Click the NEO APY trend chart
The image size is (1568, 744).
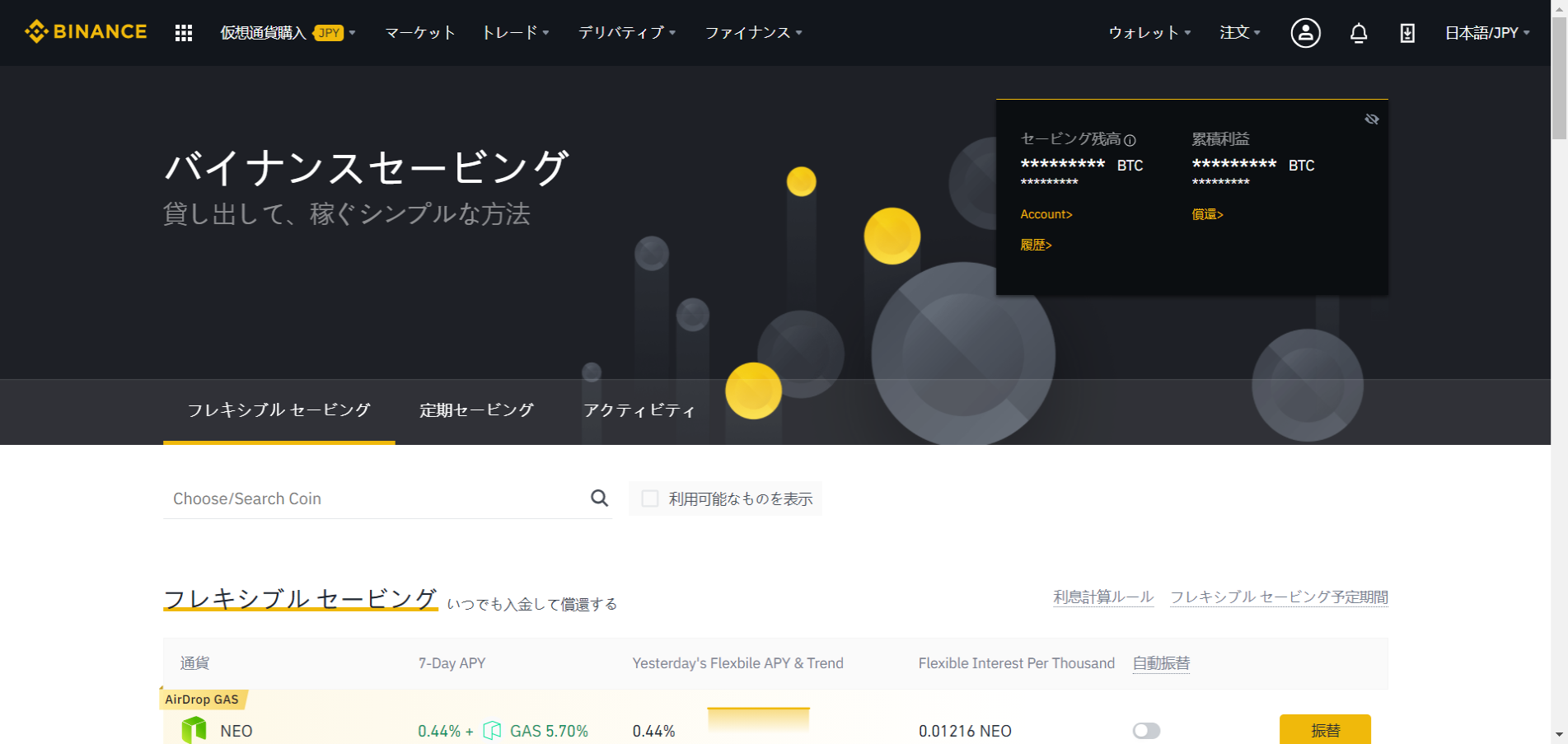click(x=758, y=720)
